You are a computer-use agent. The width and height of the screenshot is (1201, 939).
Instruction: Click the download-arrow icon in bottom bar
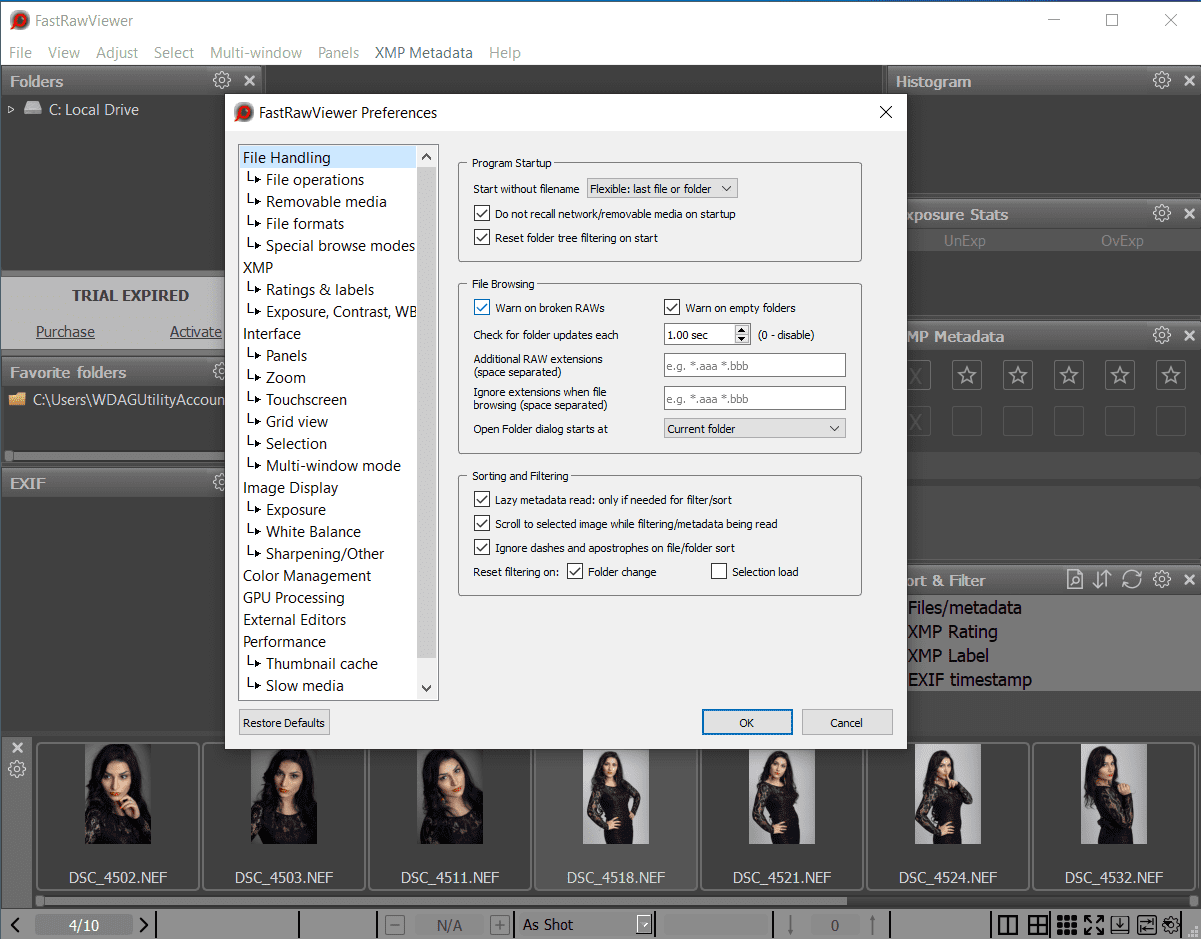click(x=1120, y=925)
